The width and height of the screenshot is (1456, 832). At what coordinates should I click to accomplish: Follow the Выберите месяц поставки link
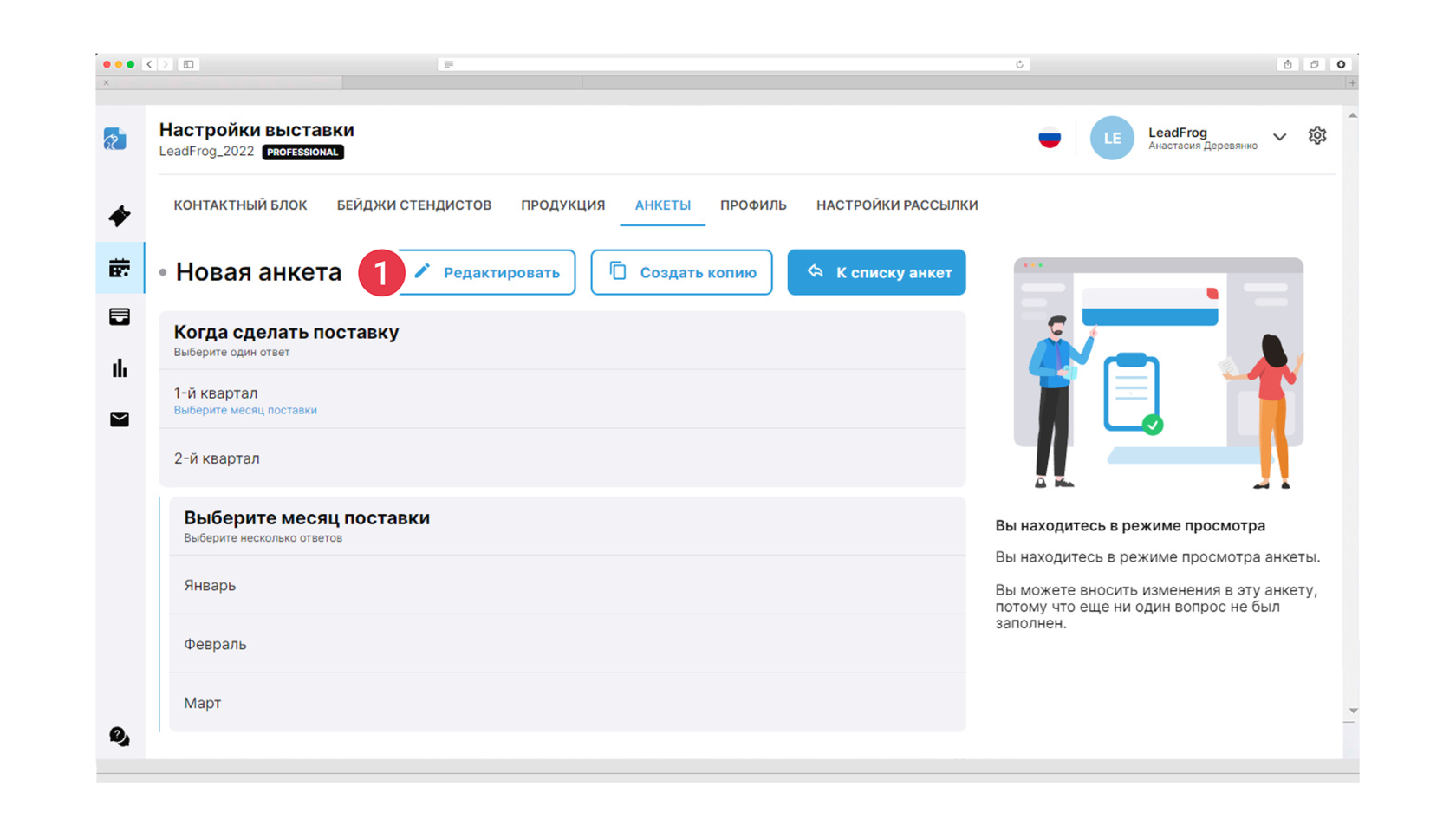(245, 410)
